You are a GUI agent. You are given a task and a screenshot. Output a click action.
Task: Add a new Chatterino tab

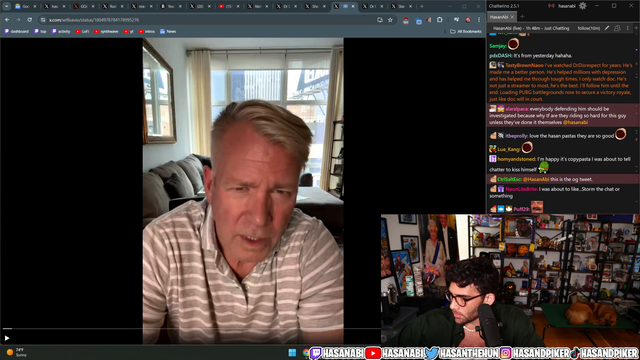tap(522, 17)
